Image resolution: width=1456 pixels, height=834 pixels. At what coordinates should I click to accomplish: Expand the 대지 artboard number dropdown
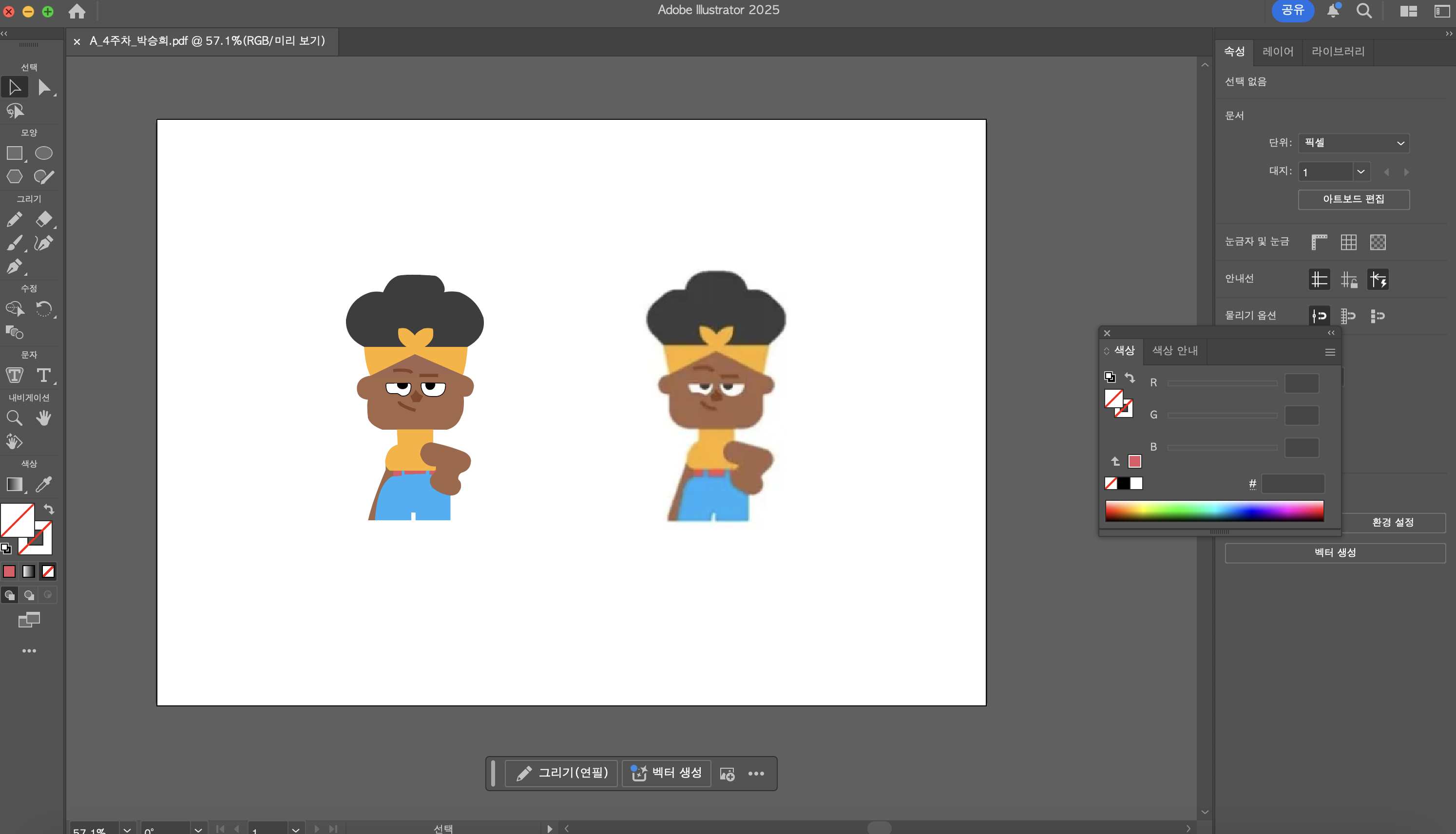point(1360,171)
